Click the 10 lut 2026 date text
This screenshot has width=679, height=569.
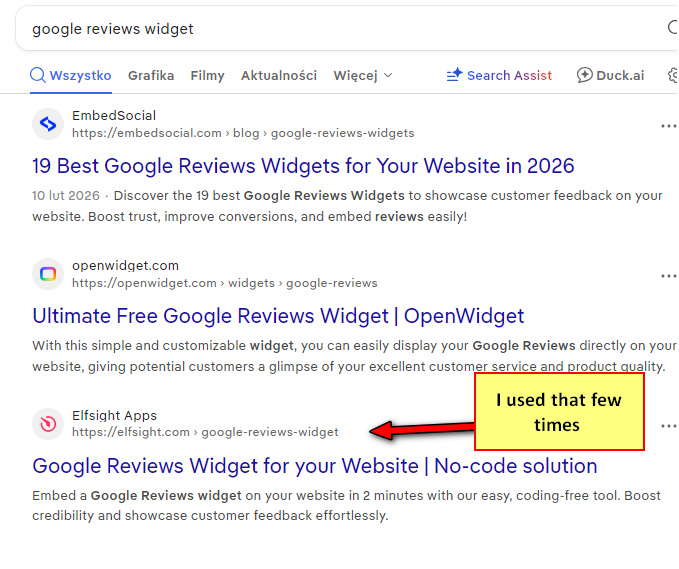[x=66, y=196]
